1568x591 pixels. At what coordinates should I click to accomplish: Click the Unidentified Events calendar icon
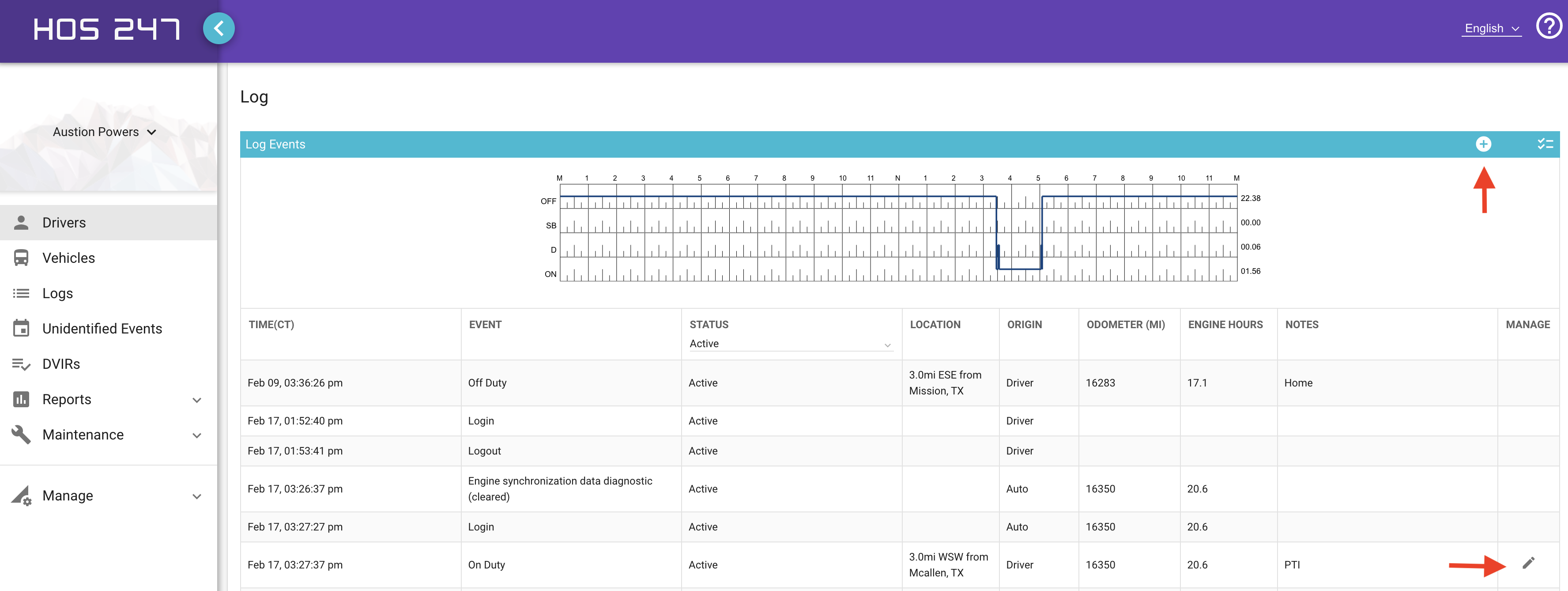point(21,328)
